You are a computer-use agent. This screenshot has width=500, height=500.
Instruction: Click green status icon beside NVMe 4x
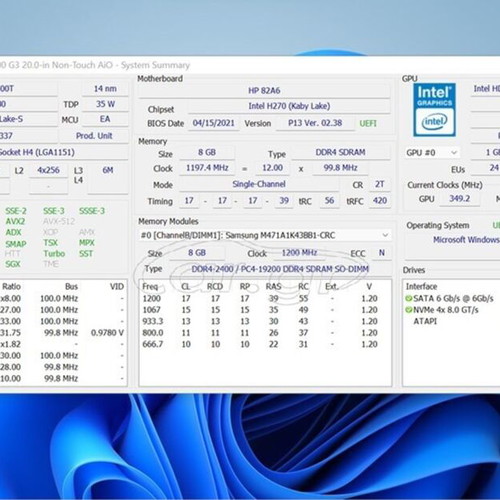409,310
